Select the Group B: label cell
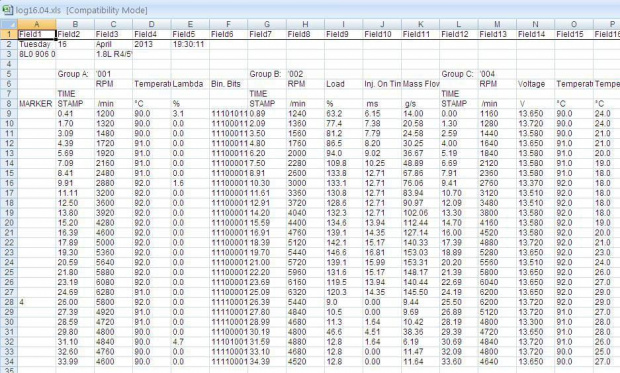Screen dimensions: 620x373 267,74
